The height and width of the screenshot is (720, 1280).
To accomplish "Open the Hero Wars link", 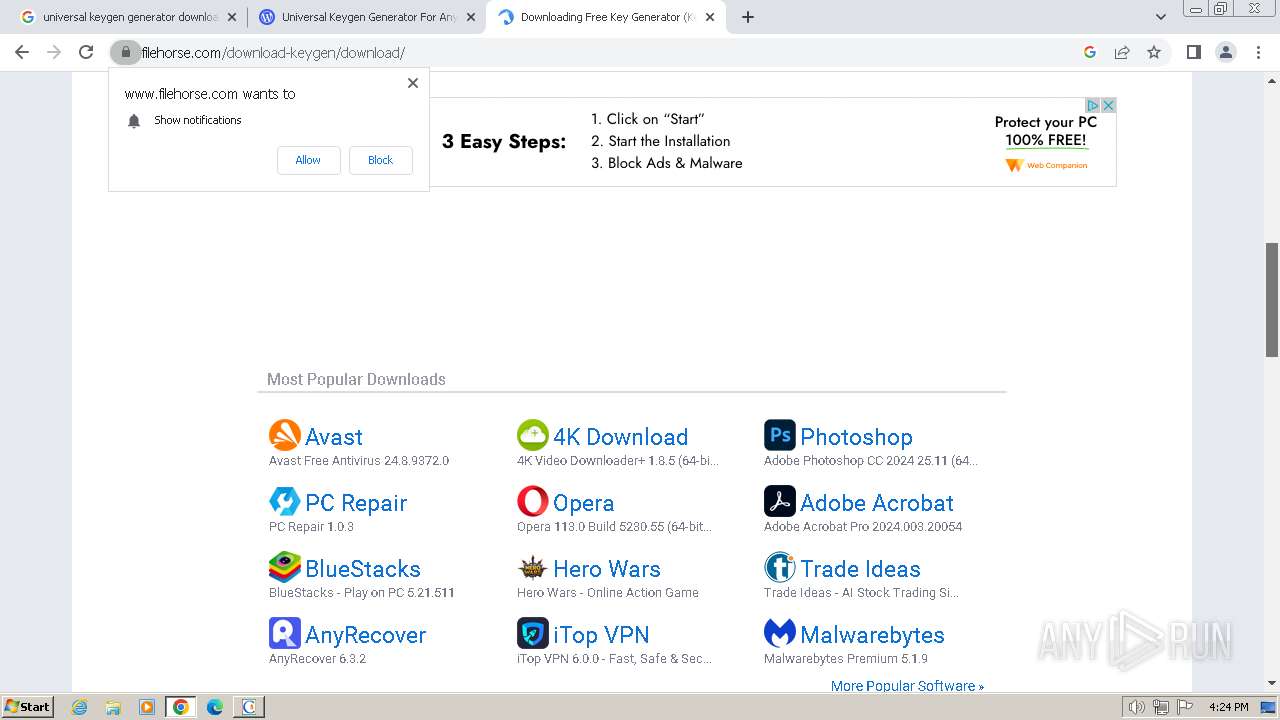I will pyautogui.click(x=607, y=569).
